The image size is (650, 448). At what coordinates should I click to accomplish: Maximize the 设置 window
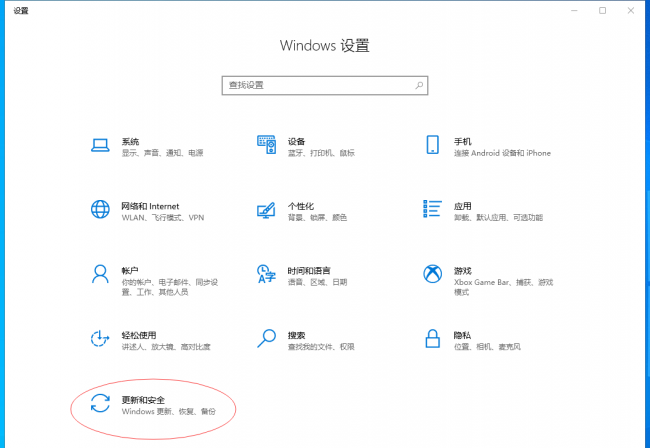pyautogui.click(x=602, y=11)
